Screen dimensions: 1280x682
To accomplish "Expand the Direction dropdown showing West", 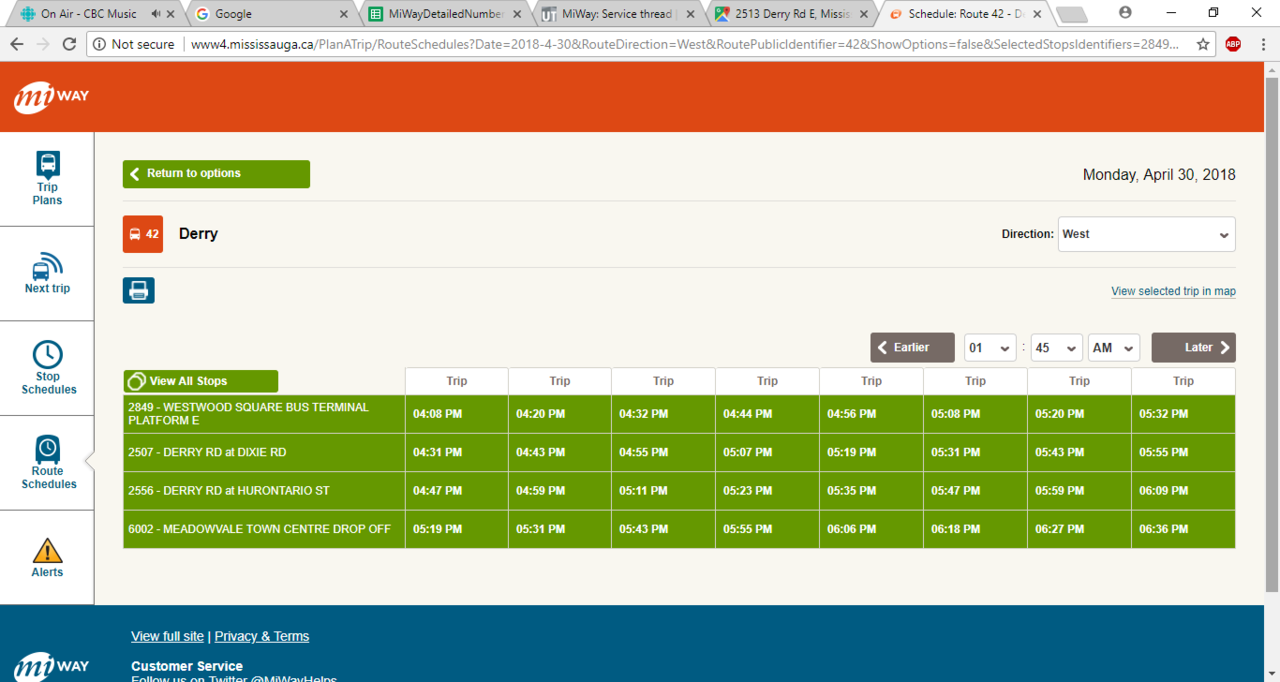I will pos(1146,234).
